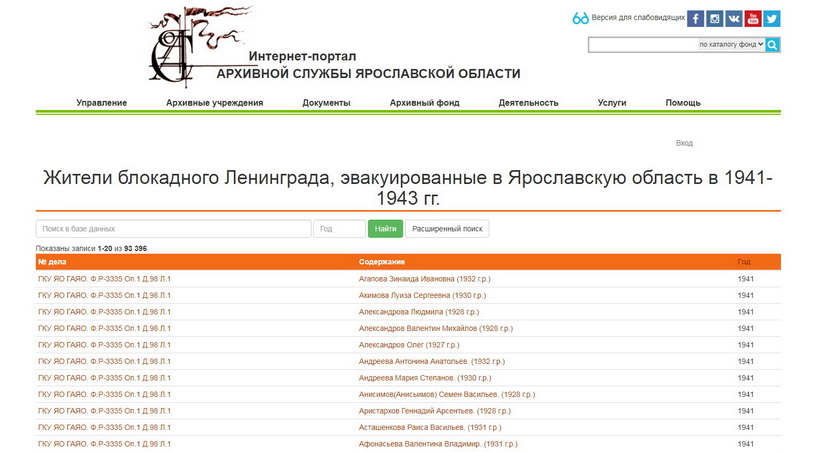Click the 'Вход' login link
Image resolution: width=827 pixels, height=452 pixels.
pyautogui.click(x=684, y=143)
